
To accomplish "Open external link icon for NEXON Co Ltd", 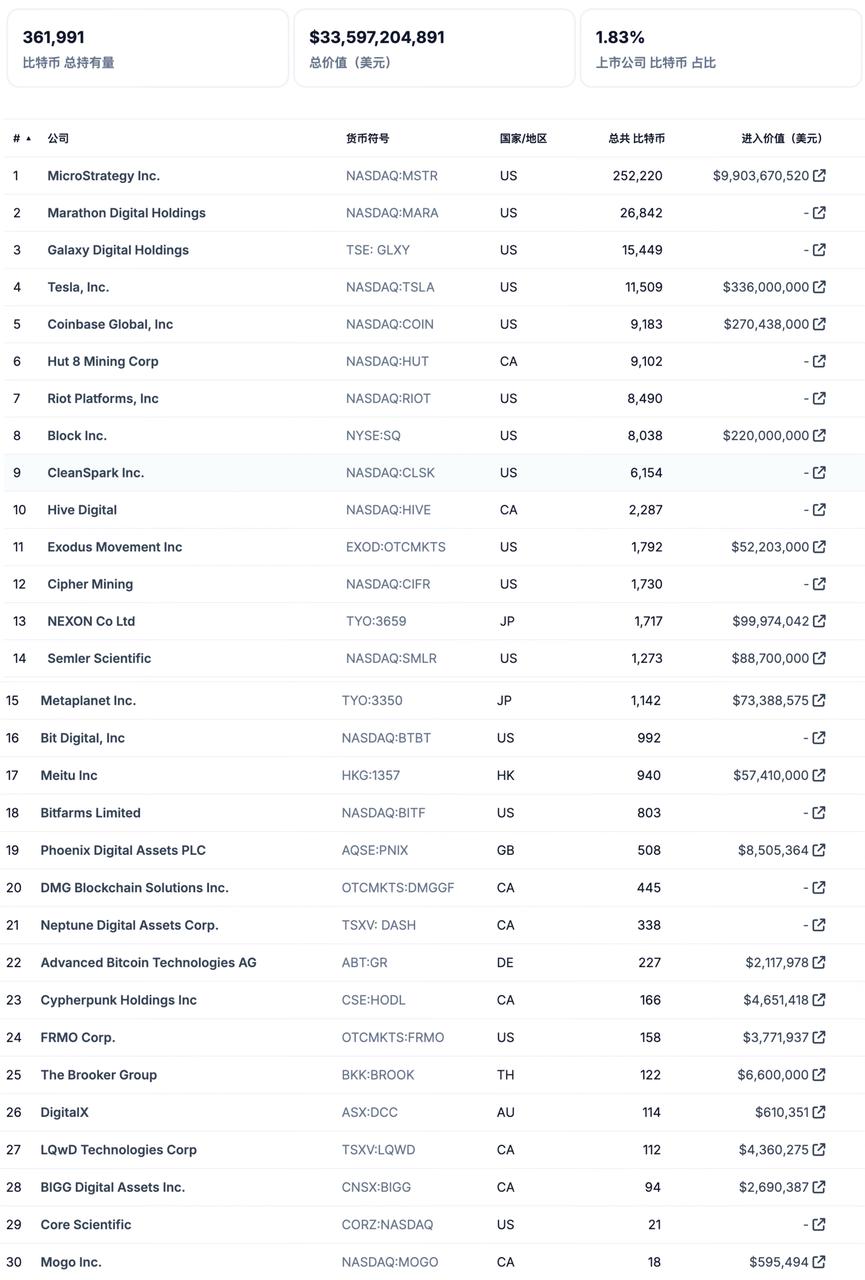I will tap(819, 621).
